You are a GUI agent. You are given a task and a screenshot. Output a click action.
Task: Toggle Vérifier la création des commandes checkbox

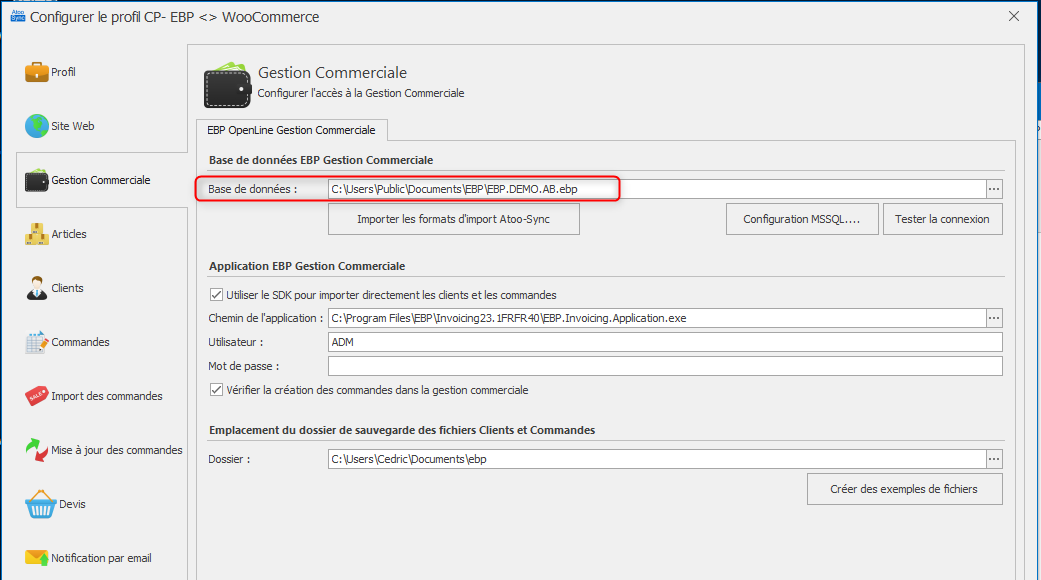click(x=216, y=390)
